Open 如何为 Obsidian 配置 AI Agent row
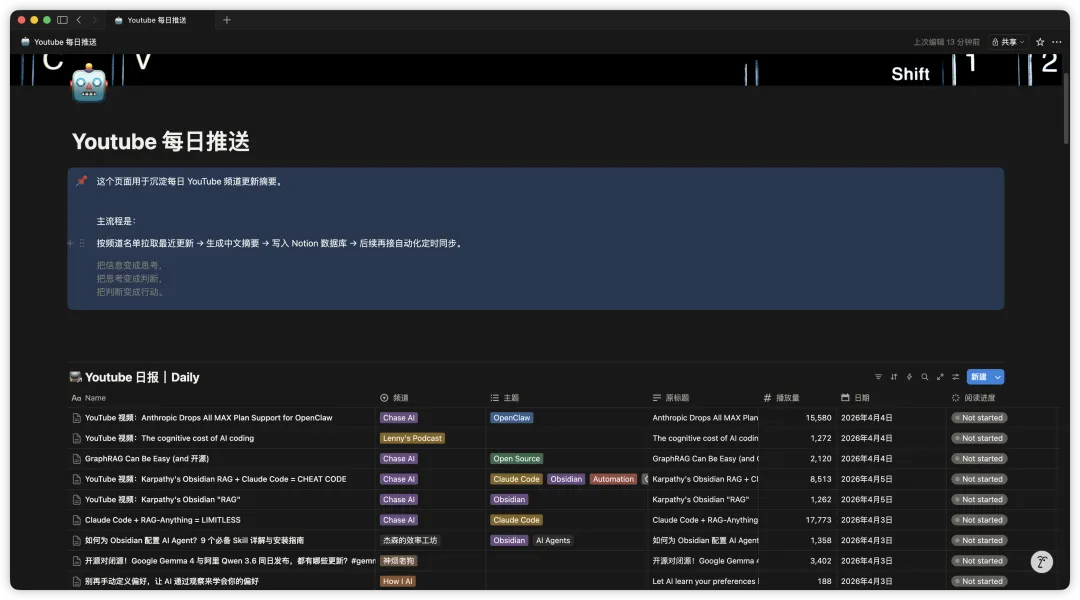Image resolution: width=1080 pixels, height=600 pixels. coord(194,541)
